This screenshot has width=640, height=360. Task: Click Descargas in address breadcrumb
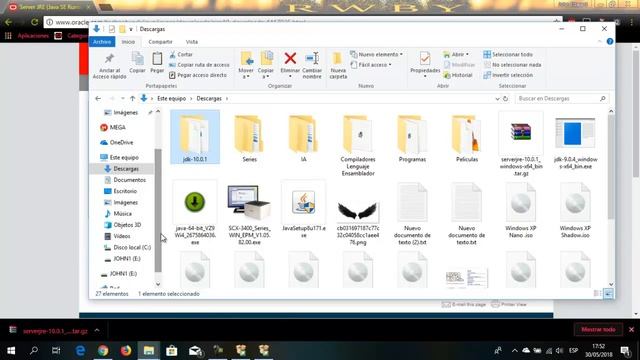[209, 99]
